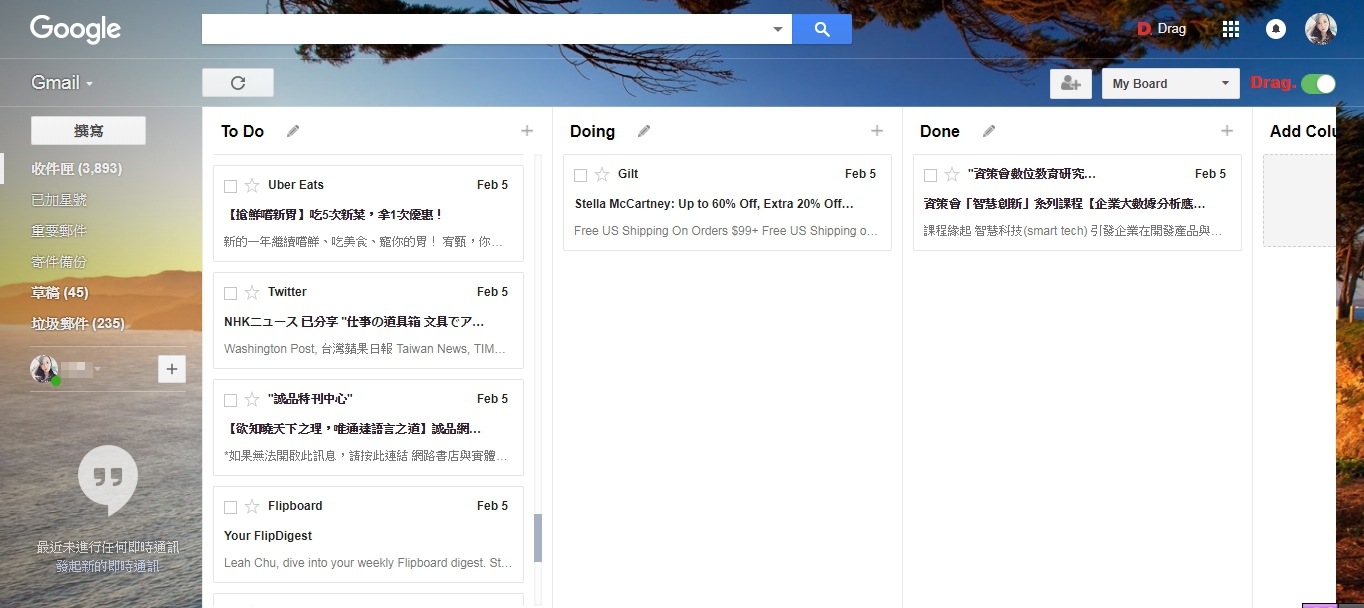Click the add-person share board button
The width and height of the screenshot is (1364, 608).
click(x=1071, y=84)
